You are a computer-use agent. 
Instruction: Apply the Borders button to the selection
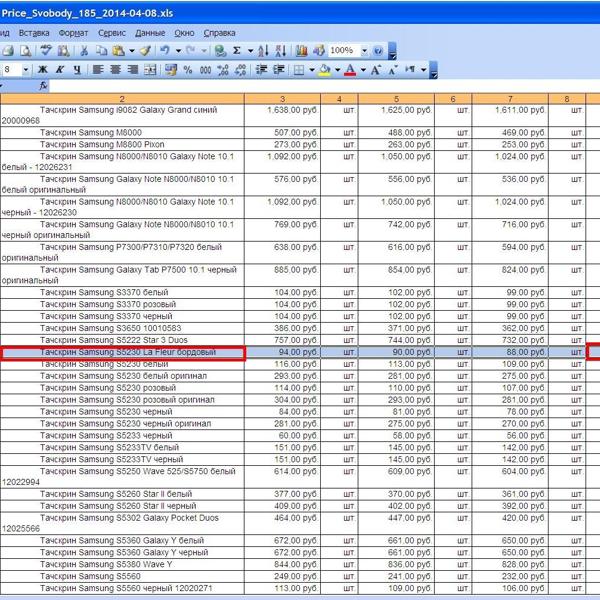pos(299,70)
